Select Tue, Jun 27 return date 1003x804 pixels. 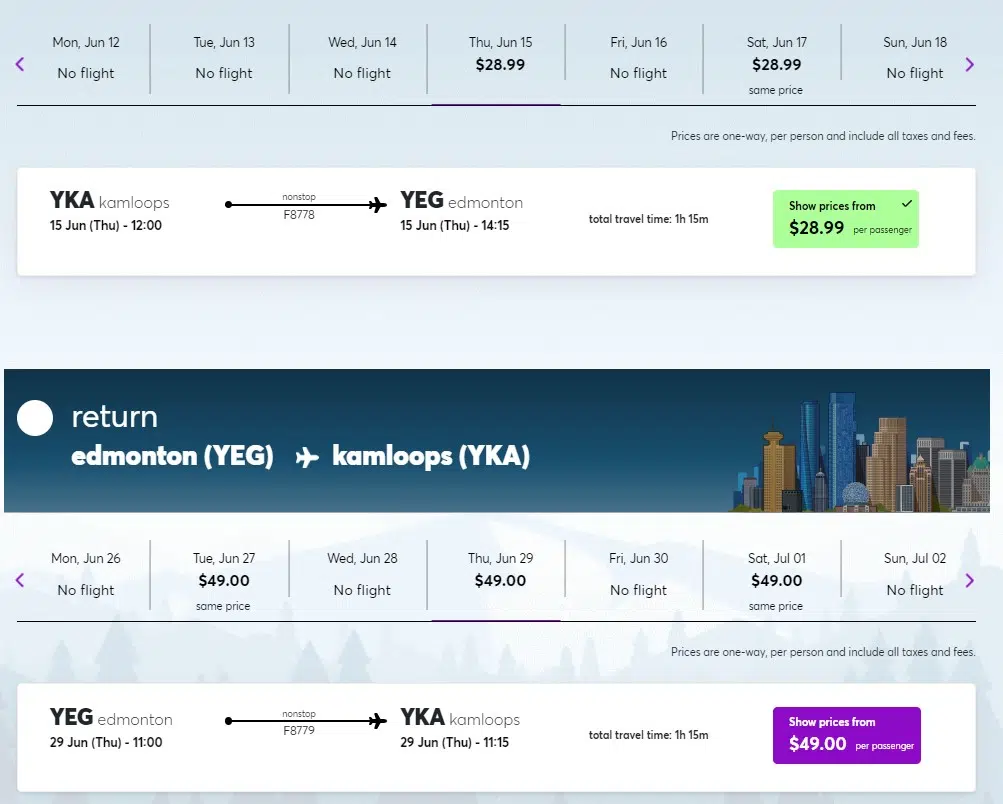coord(224,580)
